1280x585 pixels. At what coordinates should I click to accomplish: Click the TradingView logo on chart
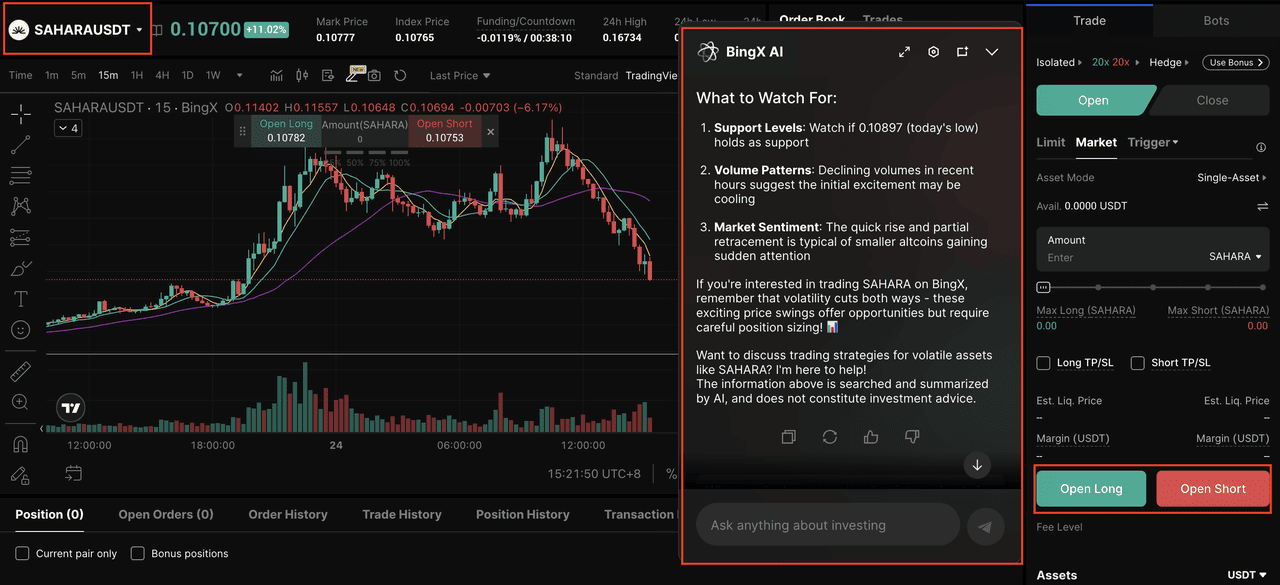(71, 408)
